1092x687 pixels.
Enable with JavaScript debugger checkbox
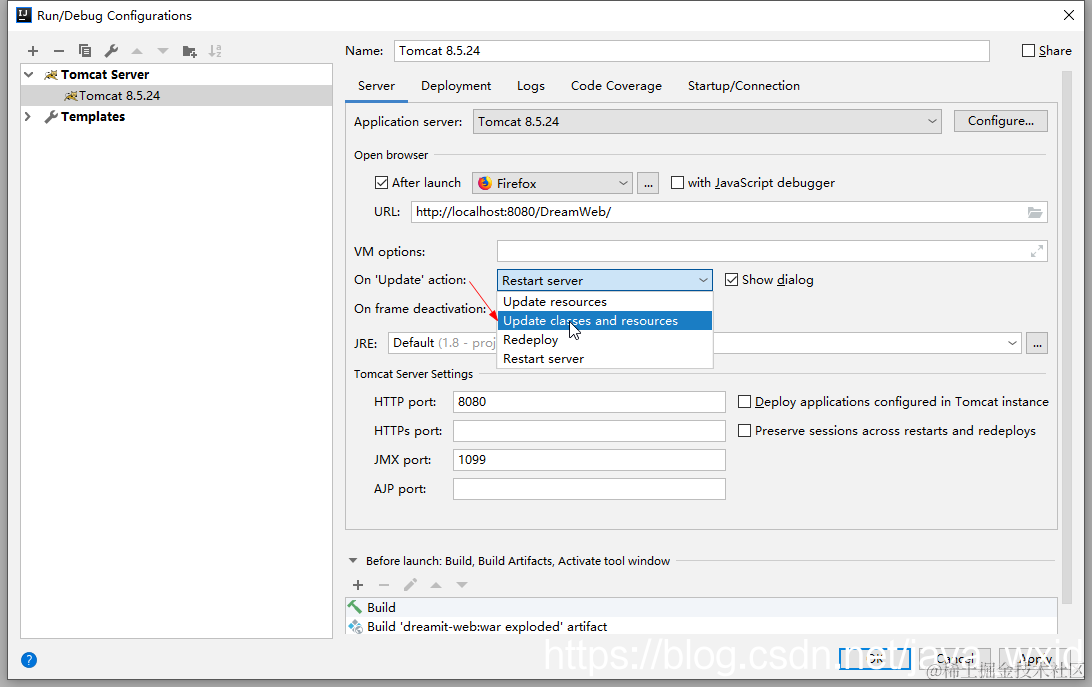tap(677, 183)
